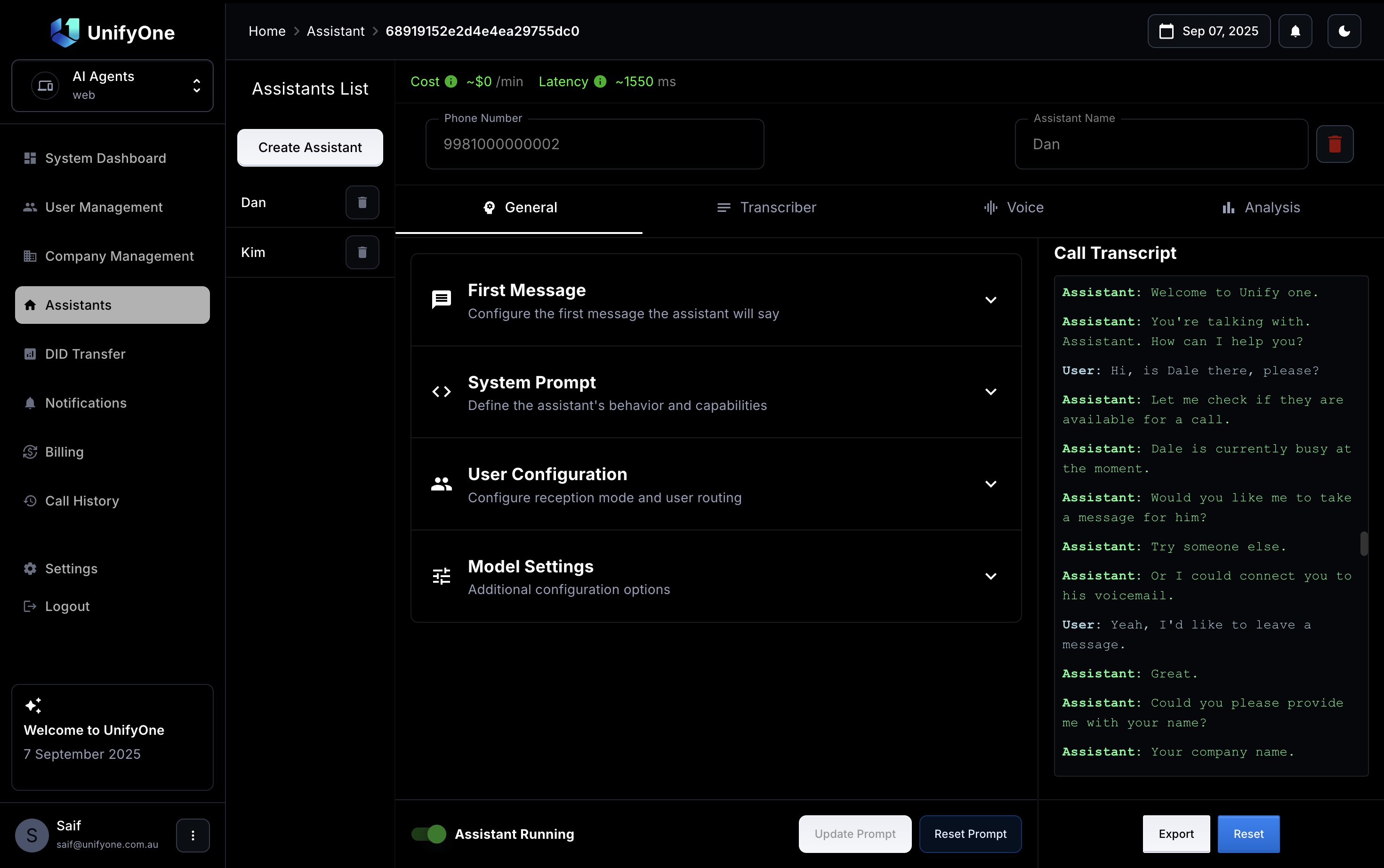
Task: Expand the First Message section chevron
Action: (990, 300)
